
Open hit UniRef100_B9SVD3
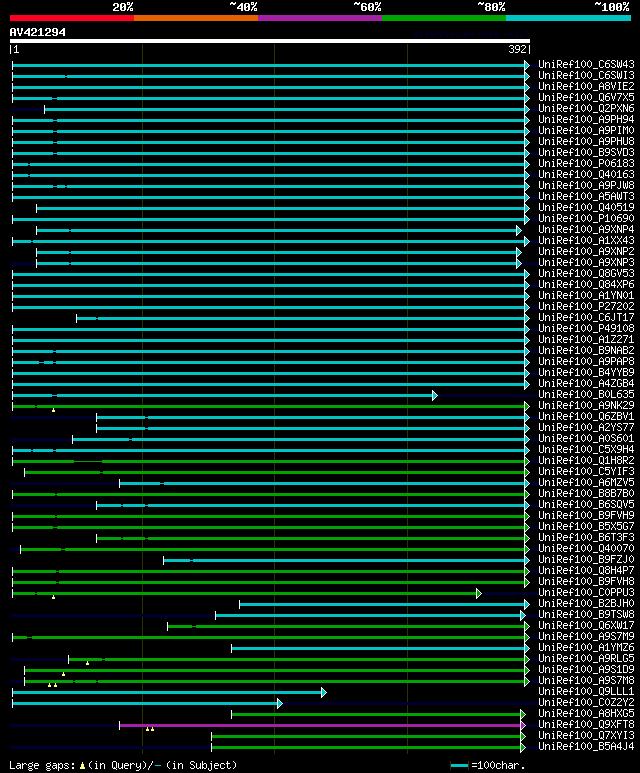point(586,152)
